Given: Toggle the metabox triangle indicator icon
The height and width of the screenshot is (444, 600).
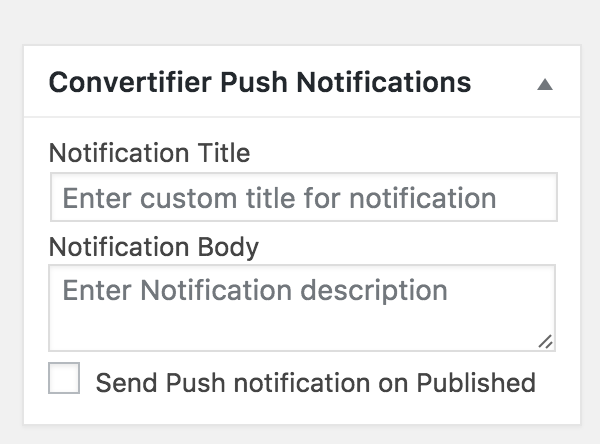Looking at the screenshot, I should coord(545,84).
